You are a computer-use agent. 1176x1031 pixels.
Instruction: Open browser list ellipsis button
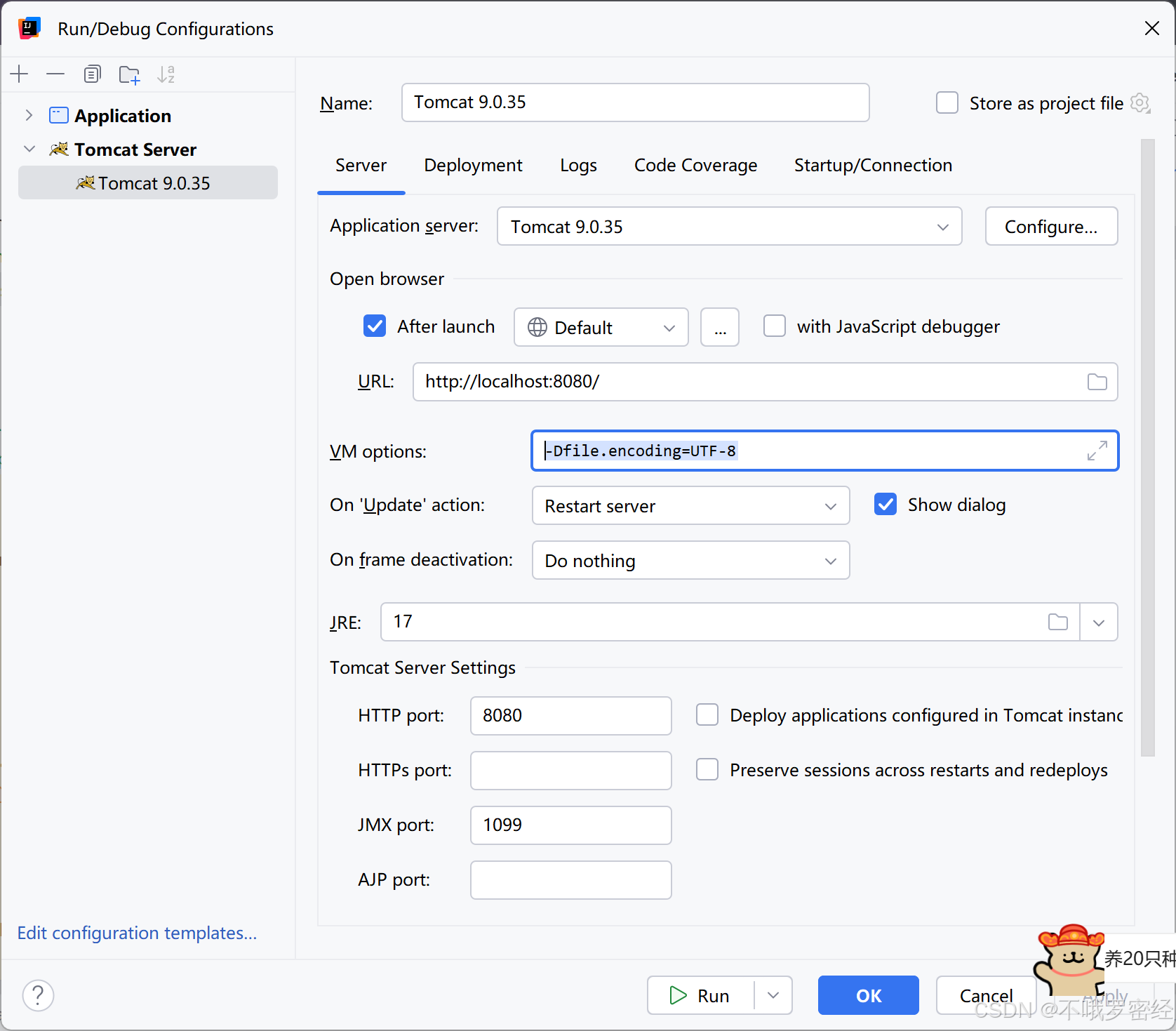(720, 327)
